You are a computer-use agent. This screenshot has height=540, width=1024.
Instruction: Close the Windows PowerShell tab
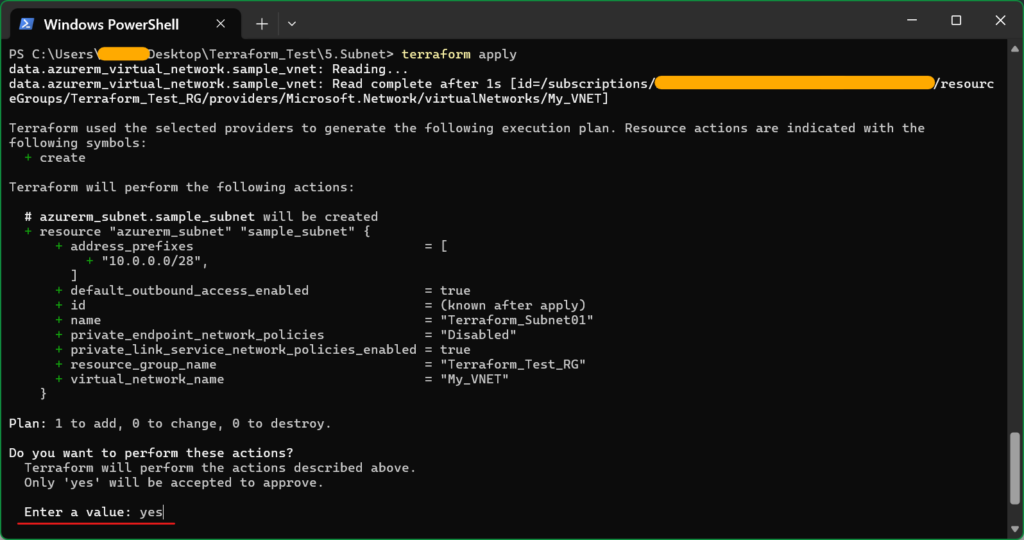point(221,24)
